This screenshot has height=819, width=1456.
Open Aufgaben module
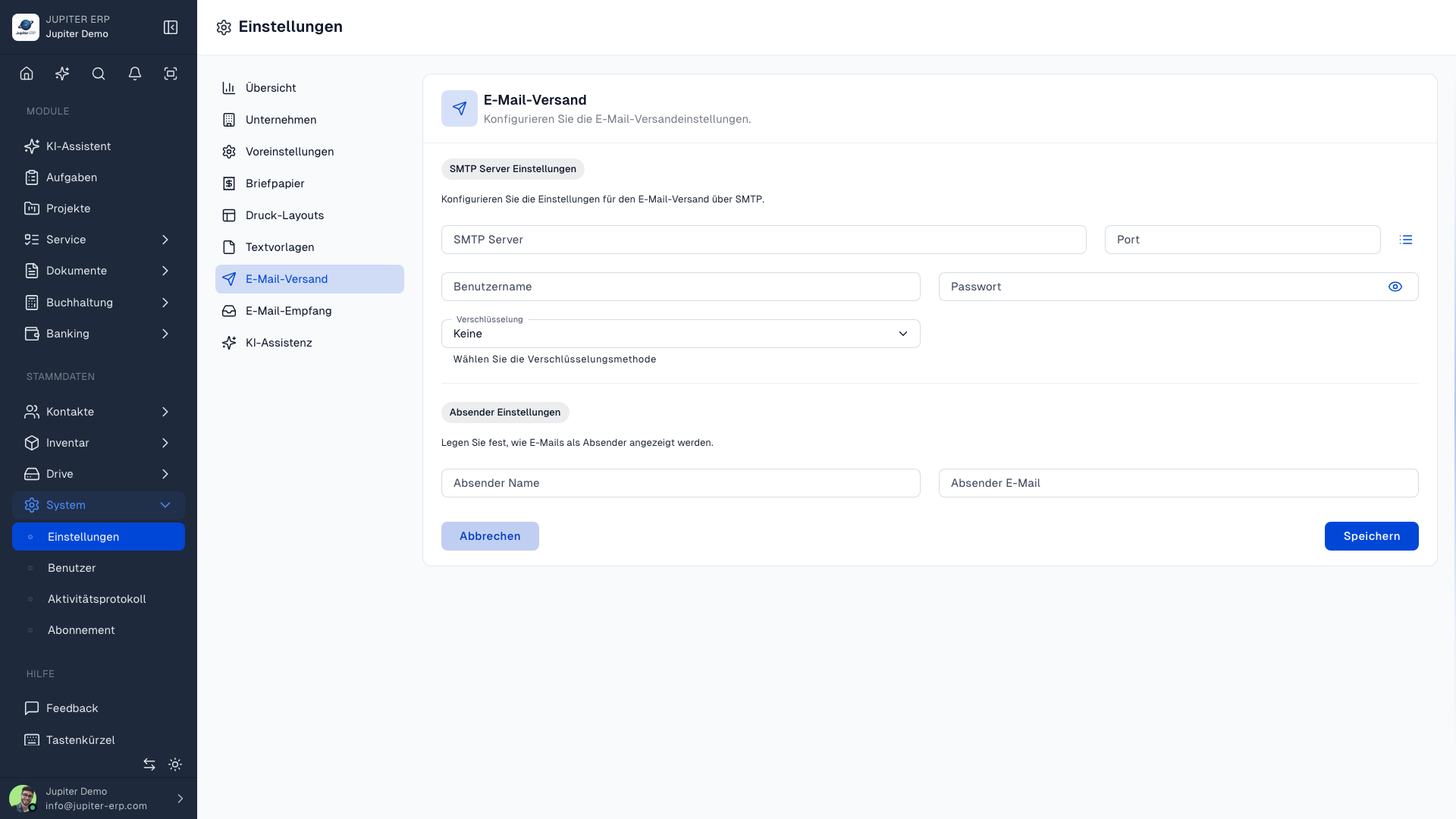point(99,177)
